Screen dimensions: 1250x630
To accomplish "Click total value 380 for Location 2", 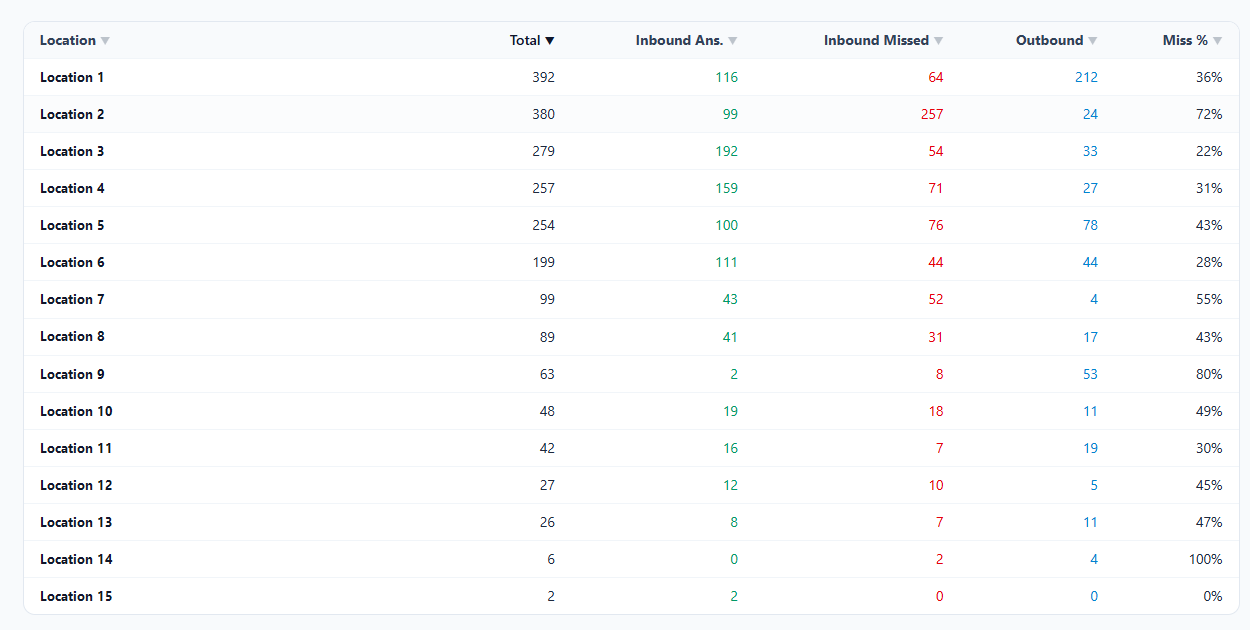I will pos(543,114).
